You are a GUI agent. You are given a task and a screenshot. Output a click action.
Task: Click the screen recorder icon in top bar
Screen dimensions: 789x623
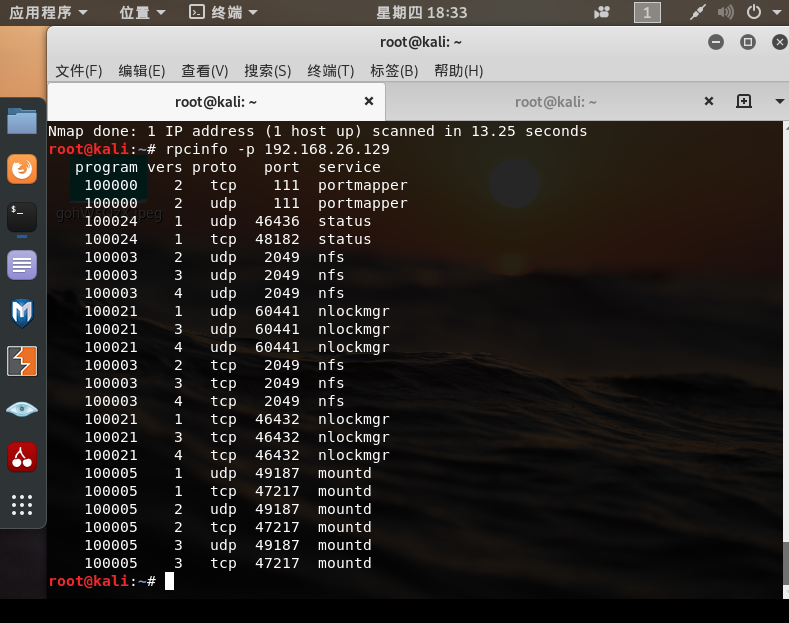[602, 12]
